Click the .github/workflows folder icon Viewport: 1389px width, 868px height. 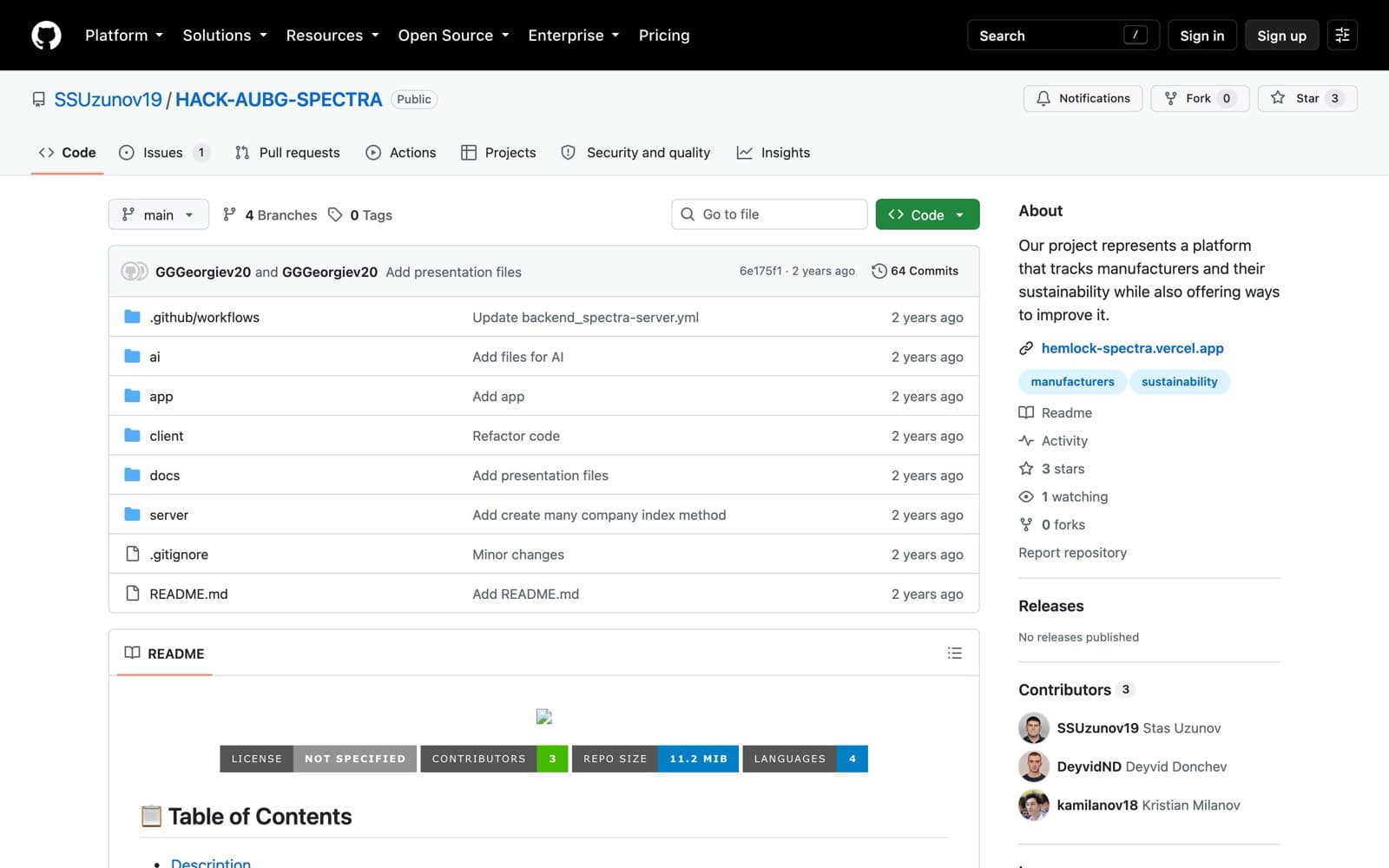tap(132, 317)
